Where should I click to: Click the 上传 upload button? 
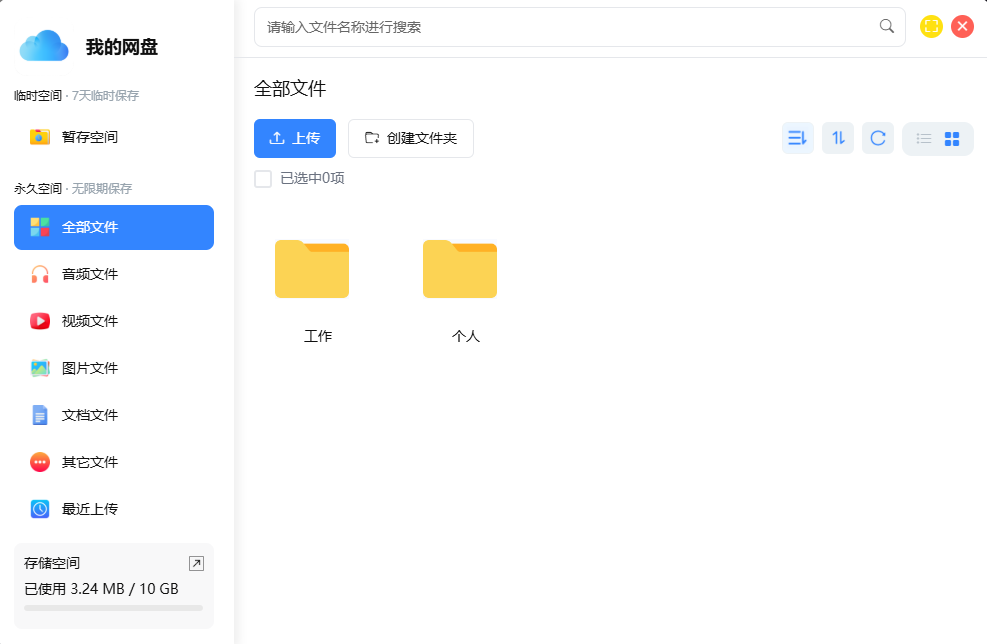(295, 138)
